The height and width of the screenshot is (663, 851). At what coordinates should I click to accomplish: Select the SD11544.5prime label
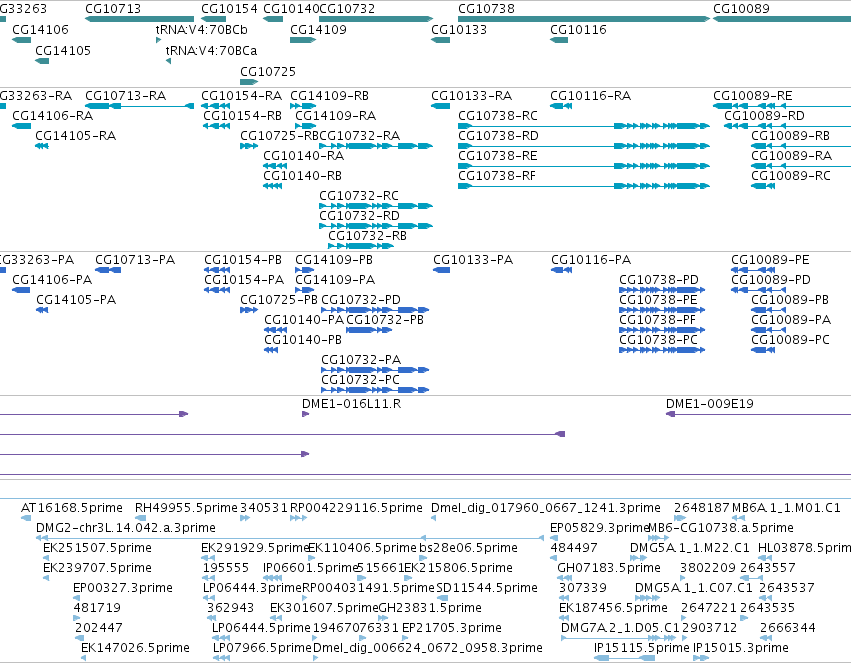click(x=487, y=588)
